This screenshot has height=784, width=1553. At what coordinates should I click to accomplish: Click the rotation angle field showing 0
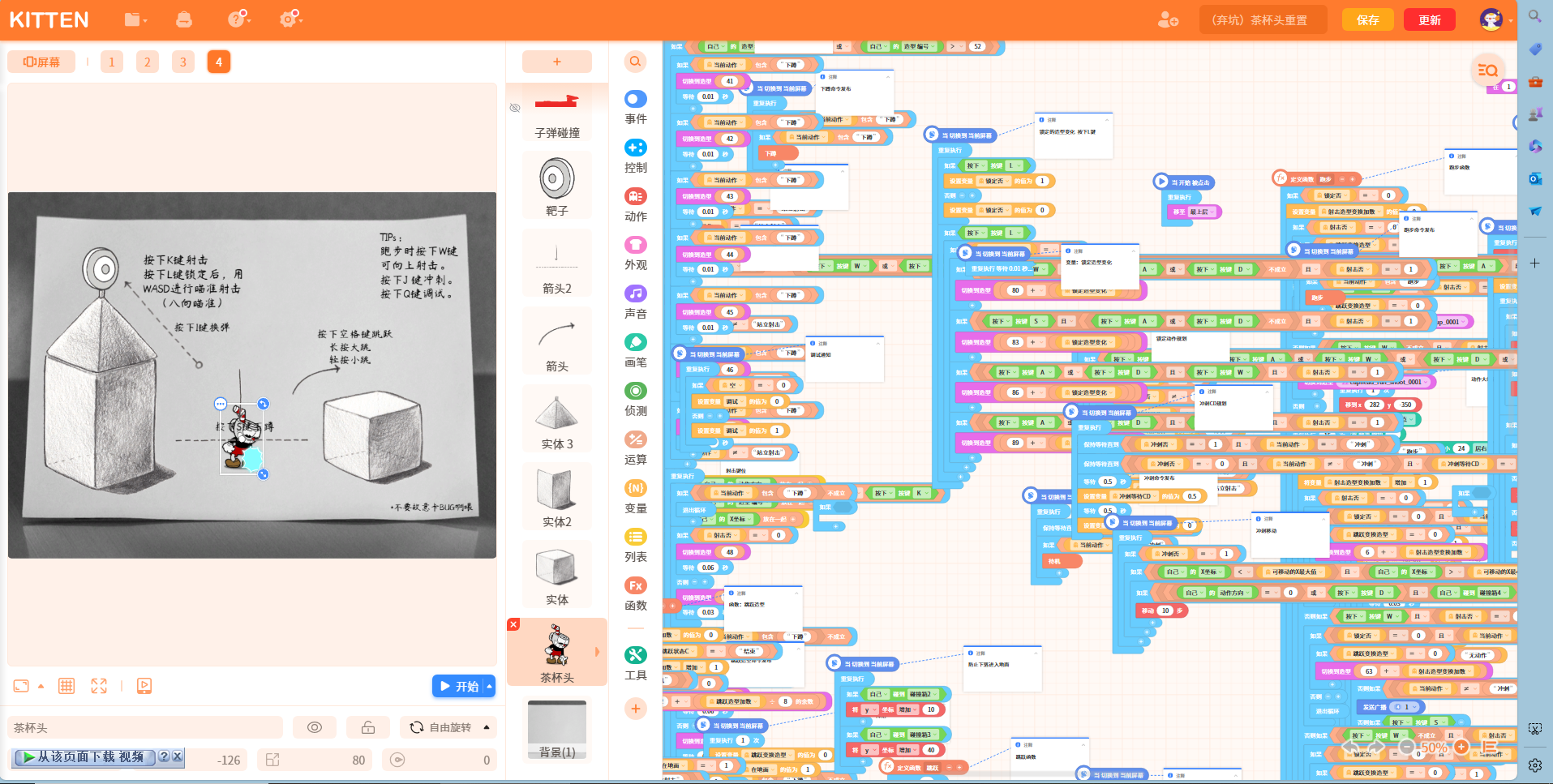coord(440,760)
